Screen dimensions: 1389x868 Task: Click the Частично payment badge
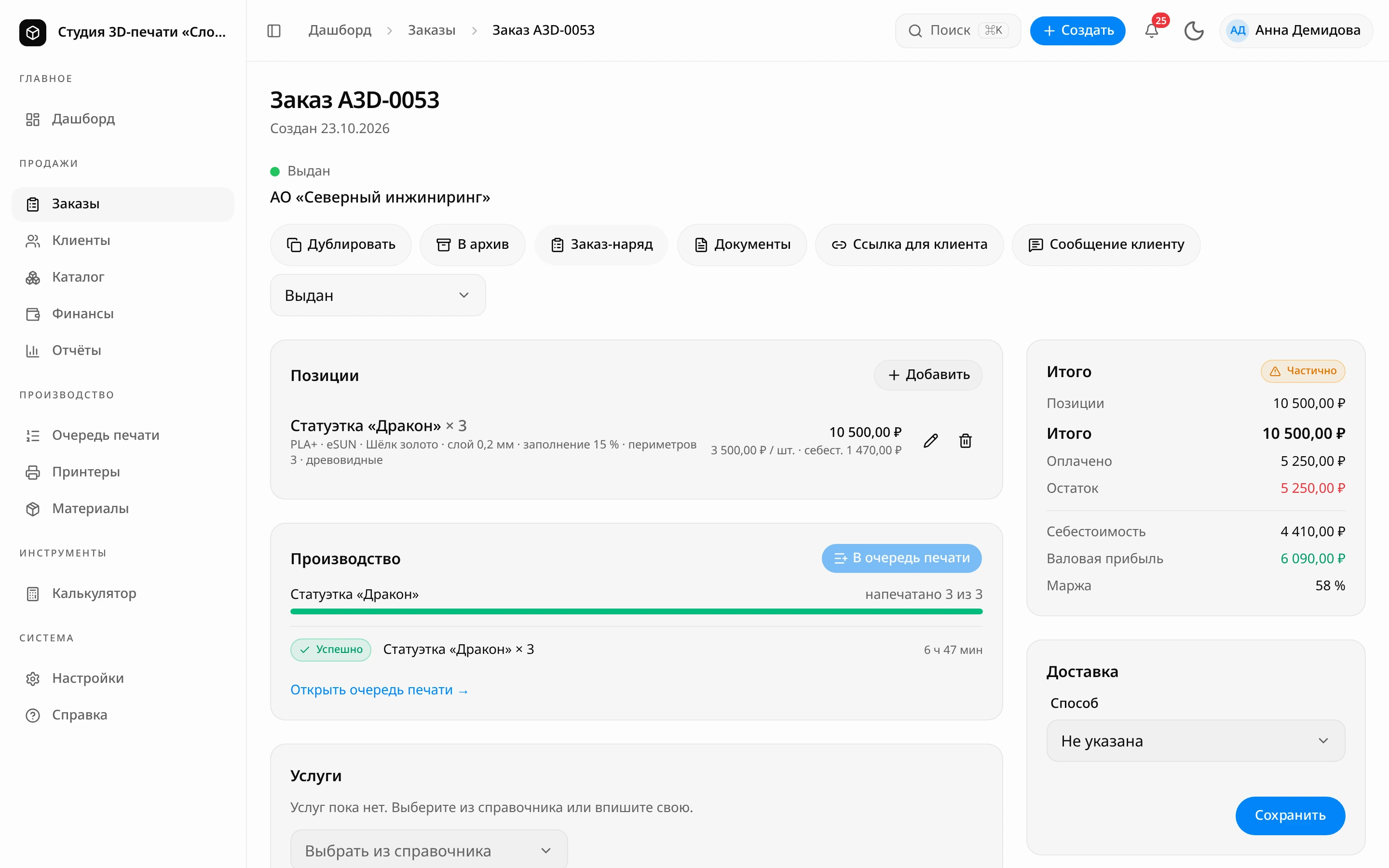[x=1303, y=371]
